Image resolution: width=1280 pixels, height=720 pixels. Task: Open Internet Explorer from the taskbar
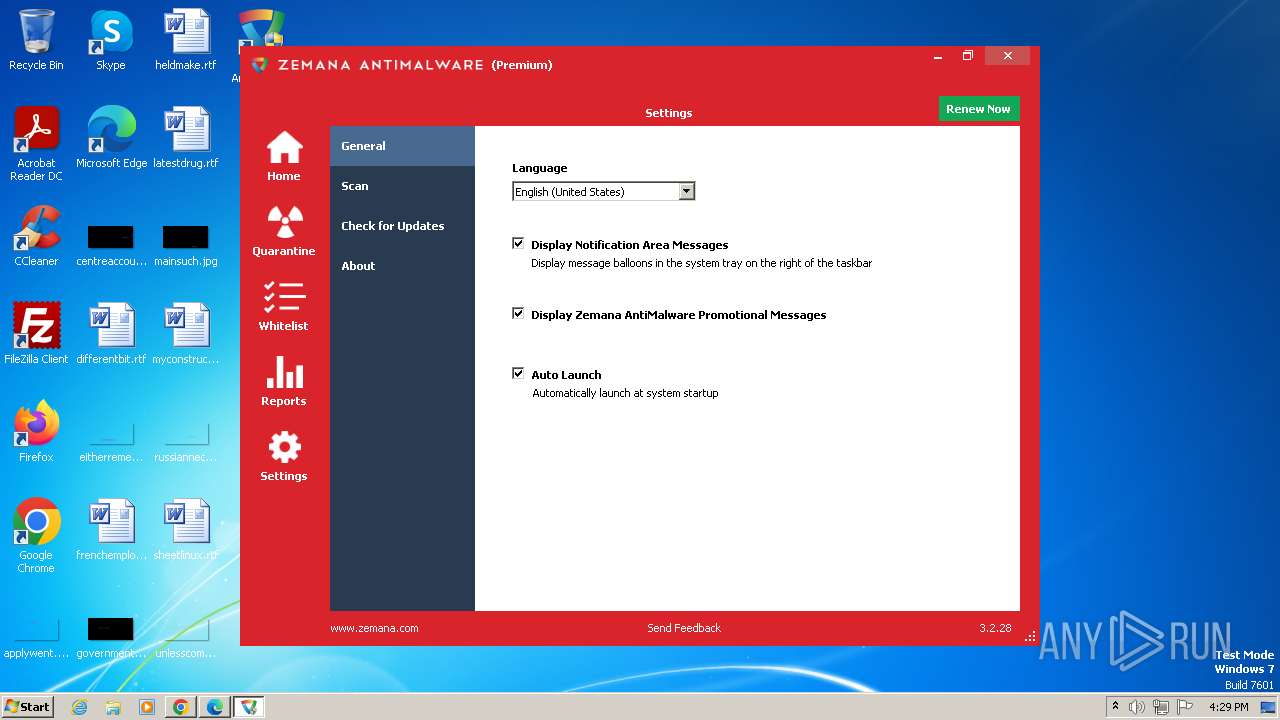[x=79, y=707]
